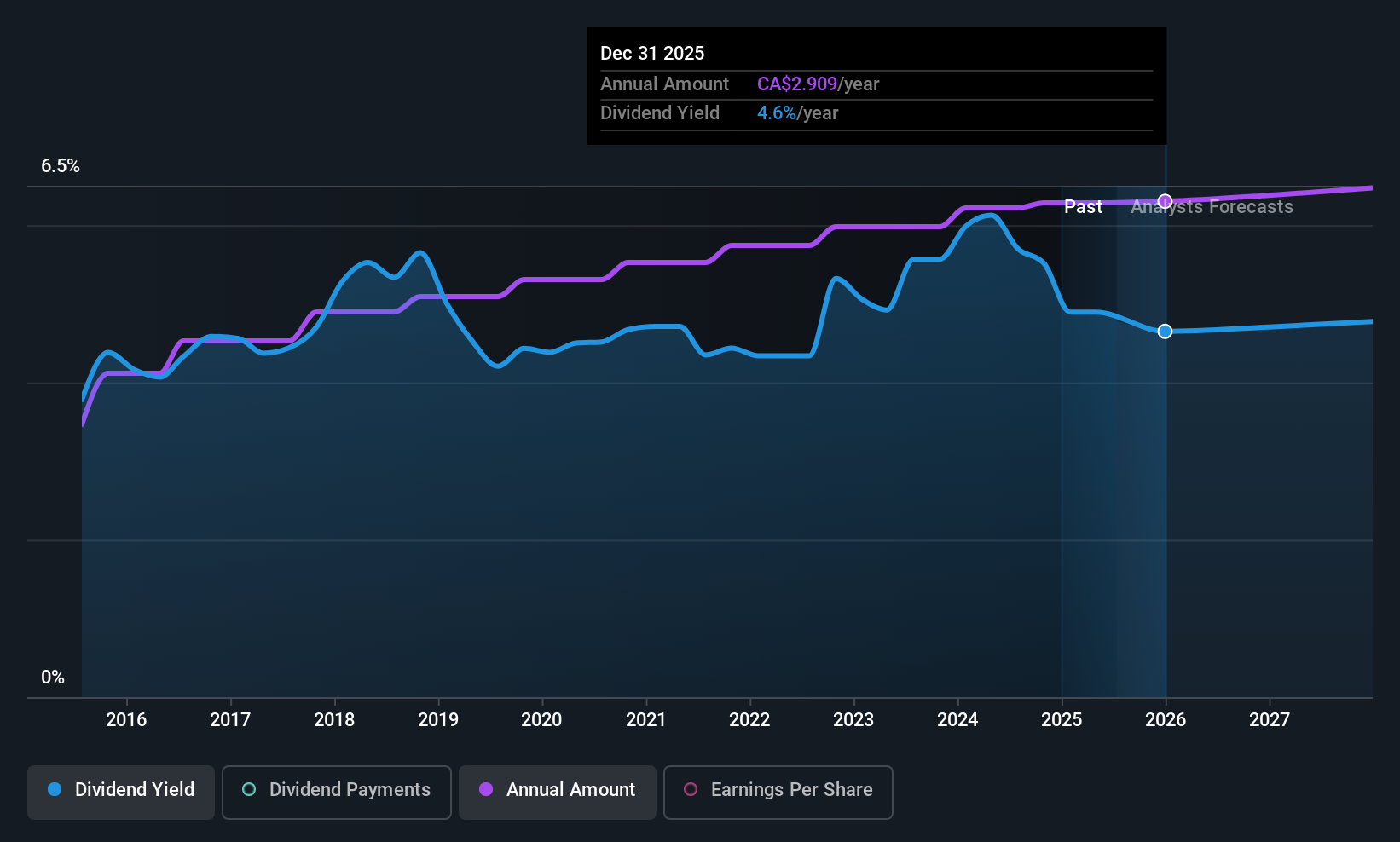Viewport: 1400px width, 842px height.
Task: Click the pink Earnings Per Share circle
Action: (691, 789)
